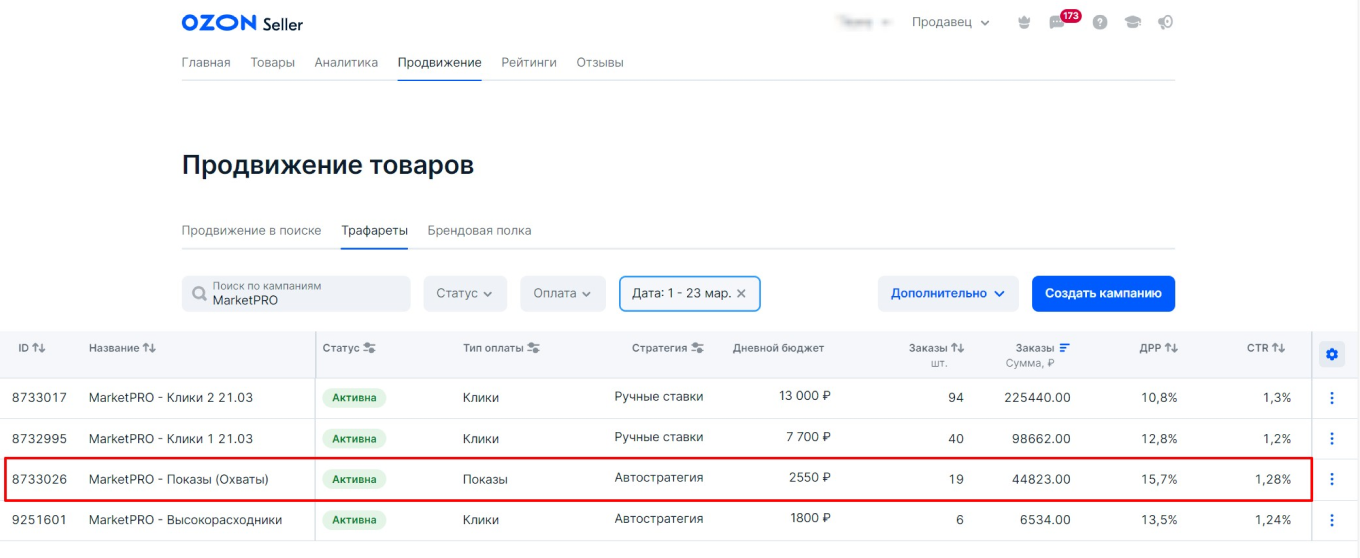This screenshot has width=1360, height=558.
Task: Open campaign MarketPRO - Показы (Охваты)
Action: 179,479
